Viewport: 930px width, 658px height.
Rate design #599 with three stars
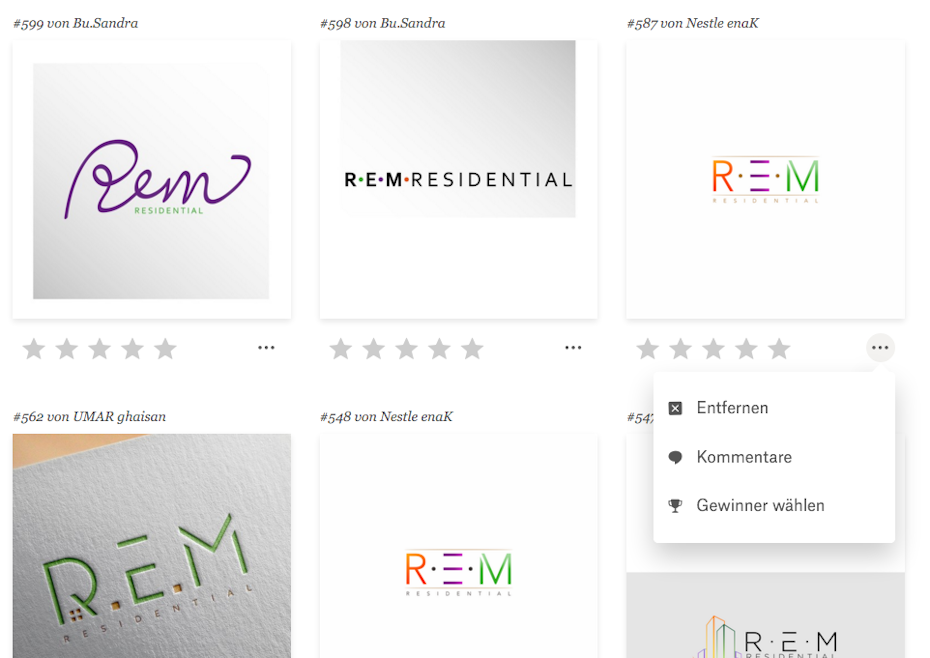100,348
